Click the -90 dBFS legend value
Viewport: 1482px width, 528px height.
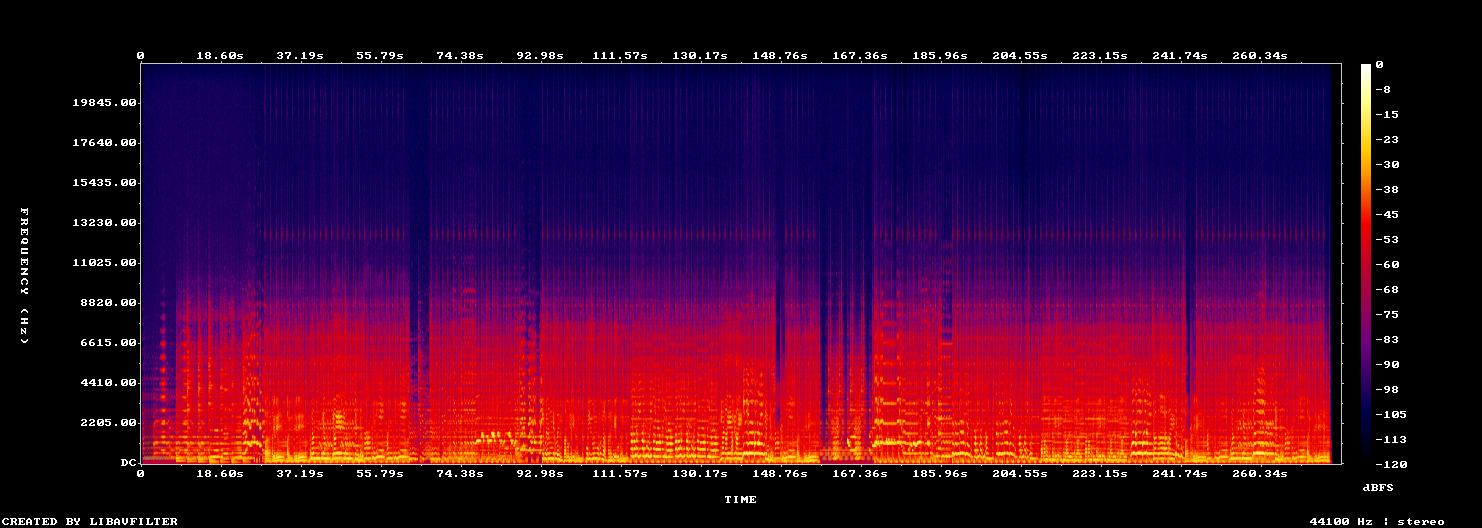(1386, 364)
